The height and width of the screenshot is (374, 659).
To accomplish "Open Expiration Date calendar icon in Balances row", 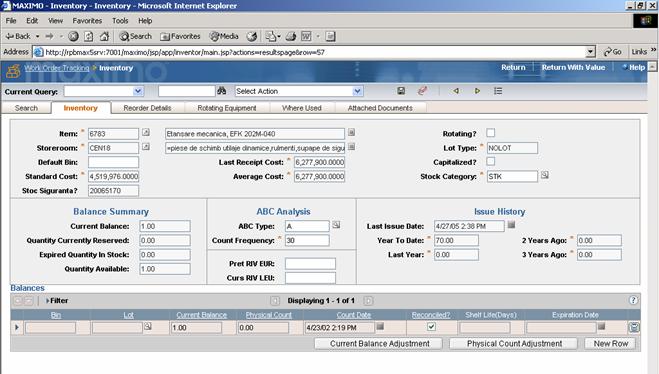I will (601, 326).
